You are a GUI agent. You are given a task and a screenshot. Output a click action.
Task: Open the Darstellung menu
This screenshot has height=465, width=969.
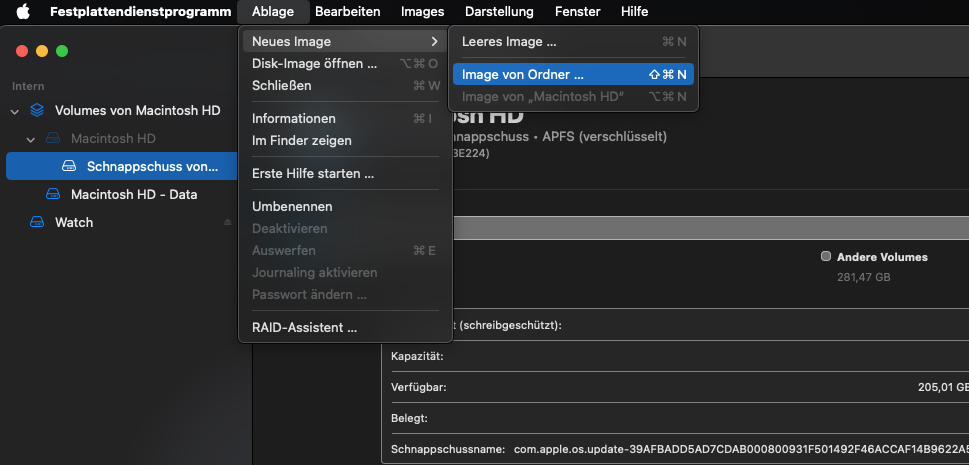499,11
